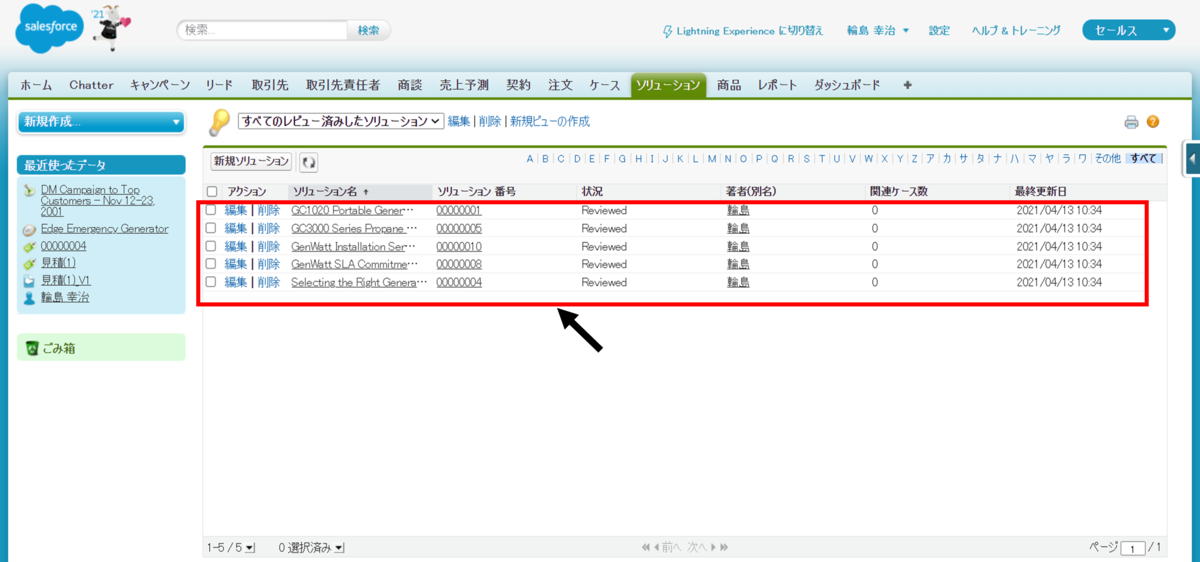Open the GC1020 Portable Generator solution link
Image resolution: width=1200 pixels, height=562 pixels.
pyautogui.click(x=352, y=210)
